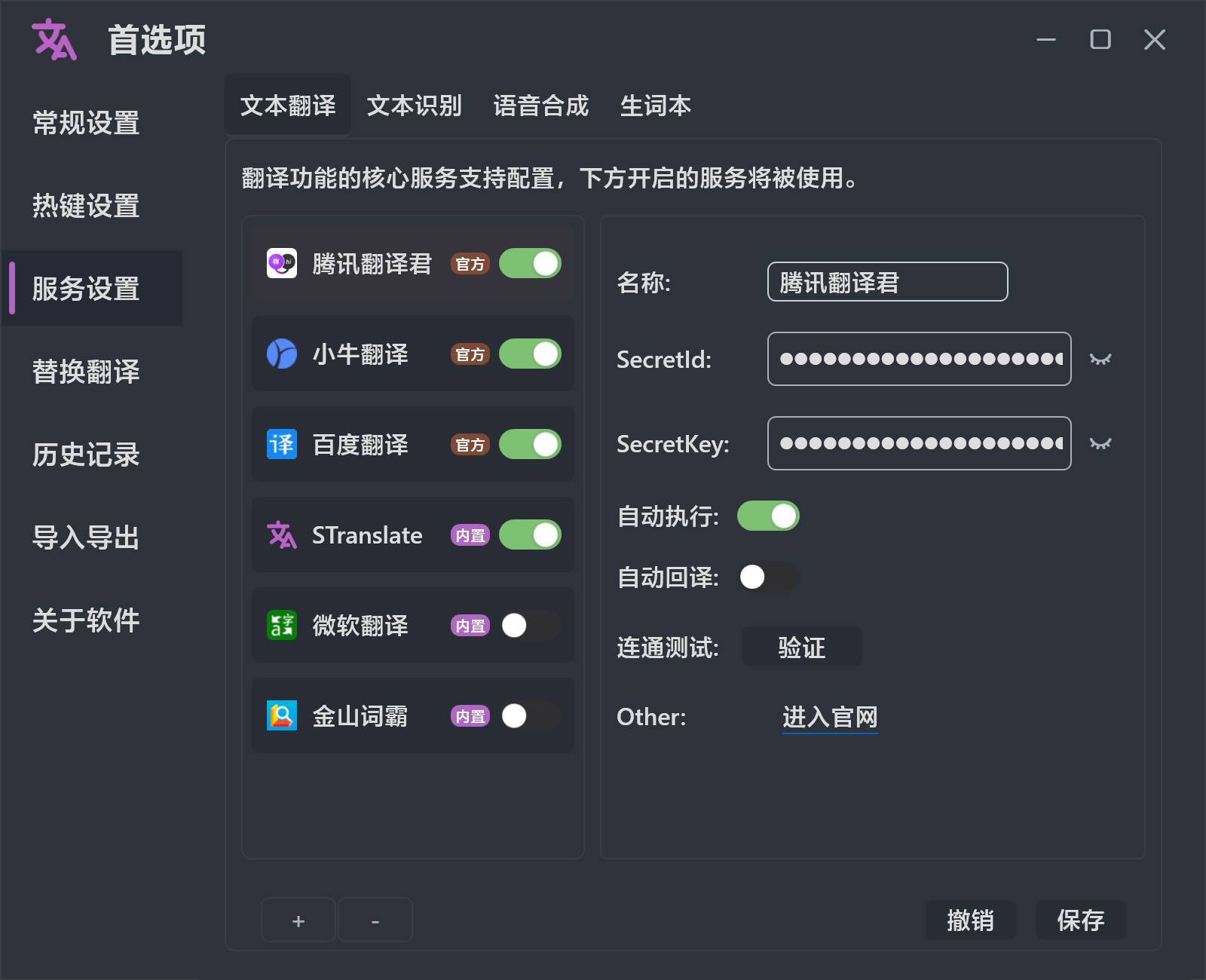Click the Baidu Translate (百度翻译) icon
The width and height of the screenshot is (1206, 980).
pyautogui.click(x=282, y=444)
